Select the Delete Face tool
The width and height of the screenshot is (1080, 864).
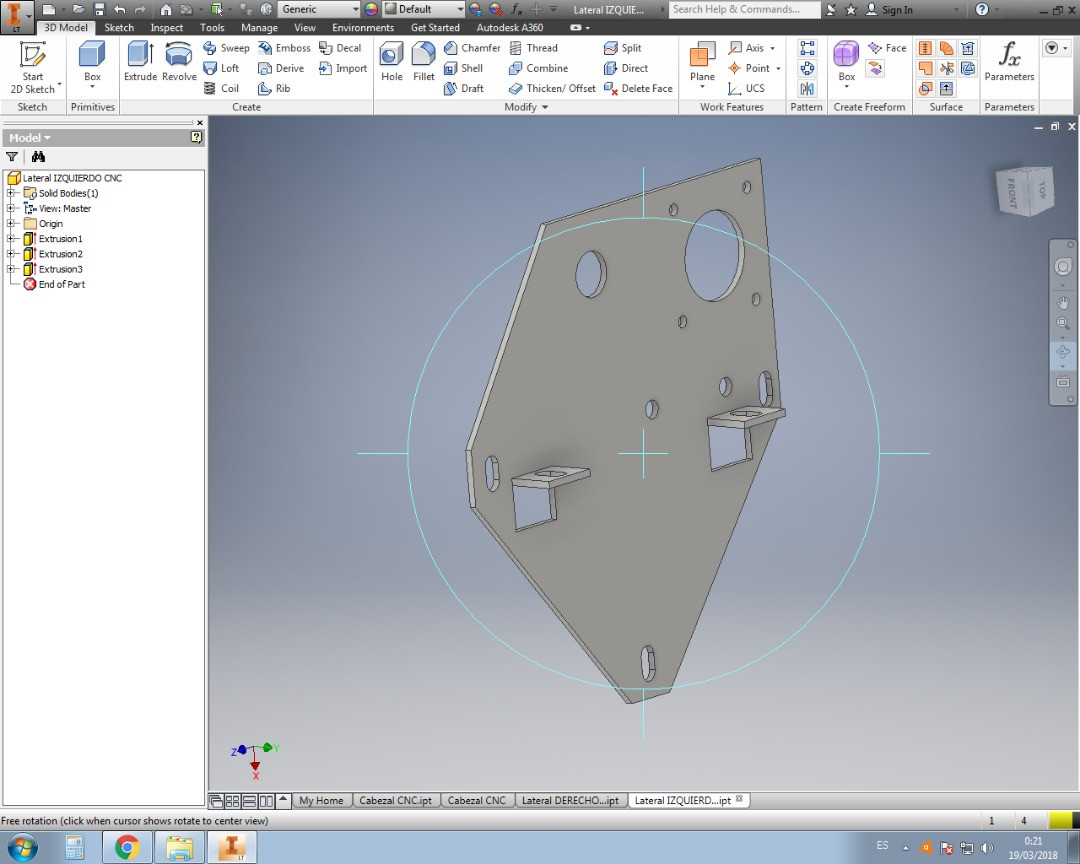pyautogui.click(x=638, y=88)
